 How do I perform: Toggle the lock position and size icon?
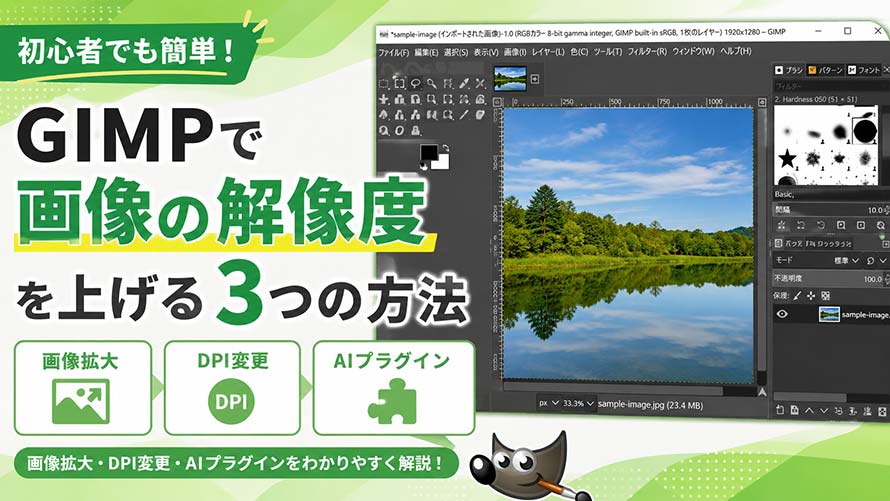811,296
